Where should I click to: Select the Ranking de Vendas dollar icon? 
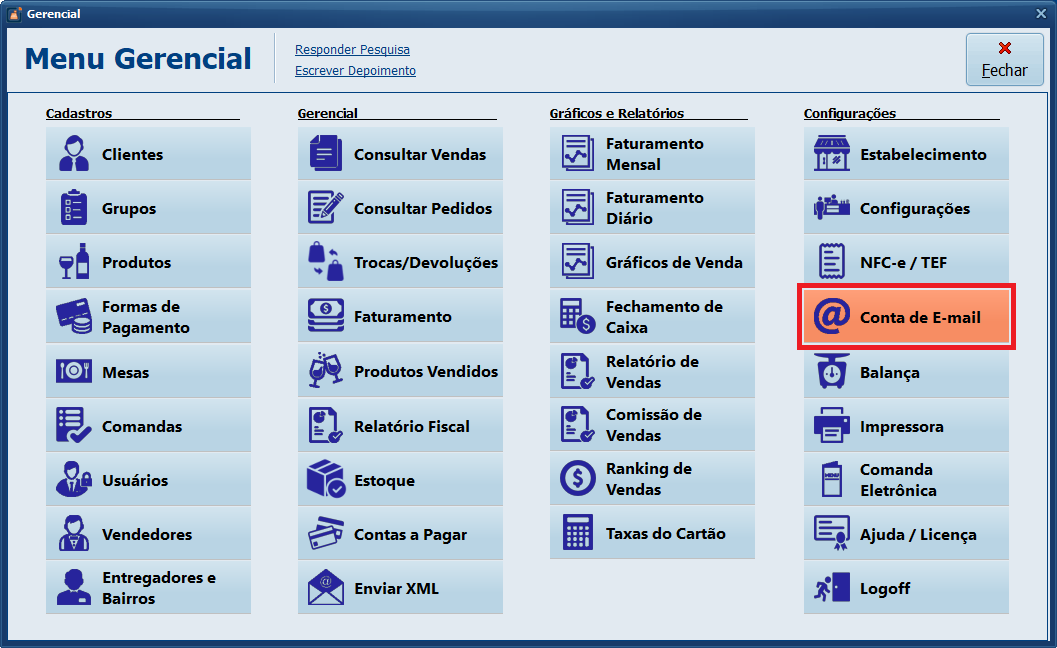click(578, 479)
